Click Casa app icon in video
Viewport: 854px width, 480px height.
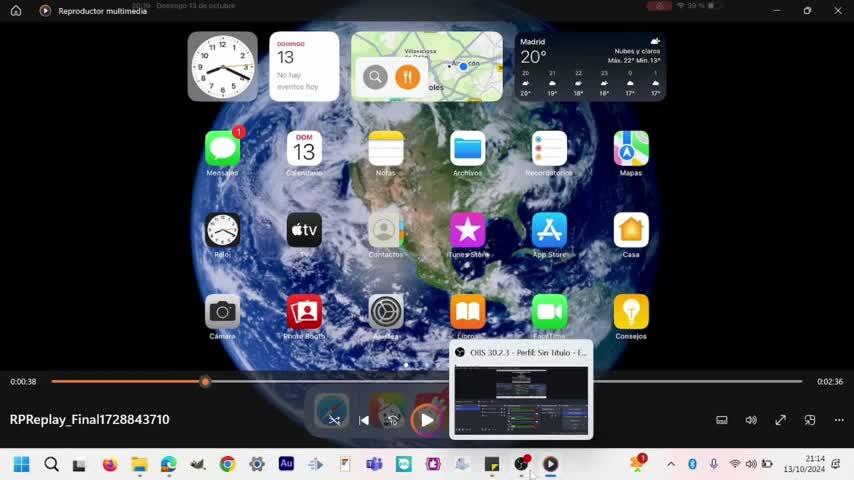click(631, 230)
